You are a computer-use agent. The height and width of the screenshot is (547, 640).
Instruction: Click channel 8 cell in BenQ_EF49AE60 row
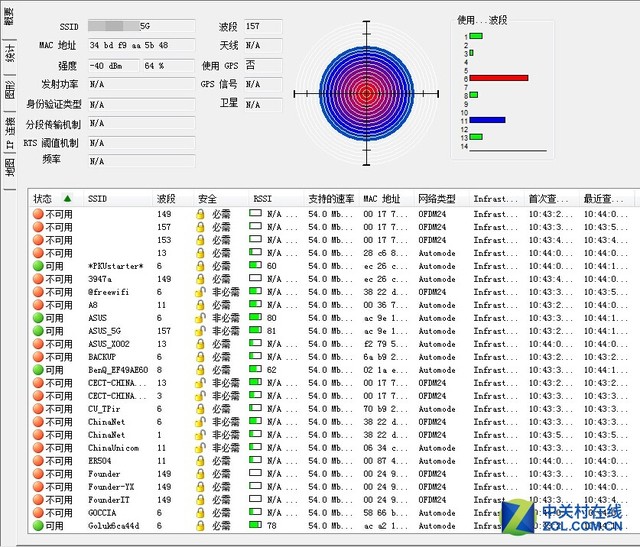(x=159, y=370)
